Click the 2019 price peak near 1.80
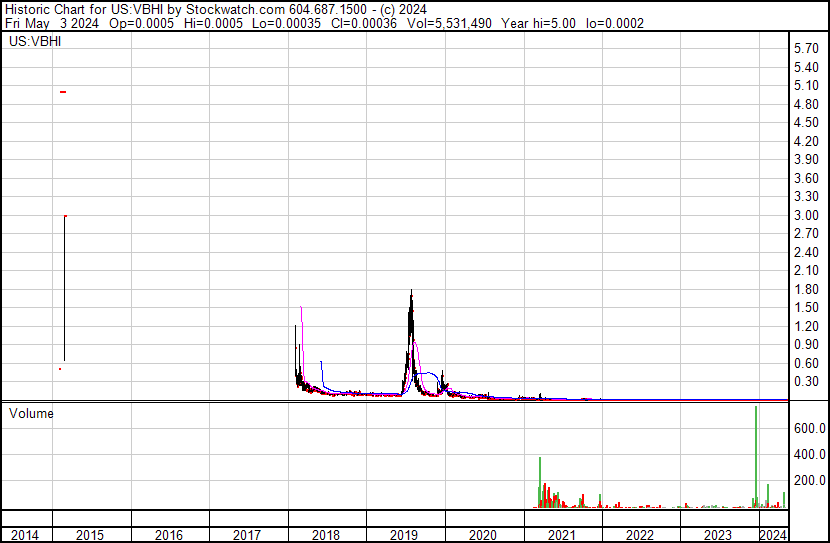Viewport: 830px width, 543px height. [411, 292]
